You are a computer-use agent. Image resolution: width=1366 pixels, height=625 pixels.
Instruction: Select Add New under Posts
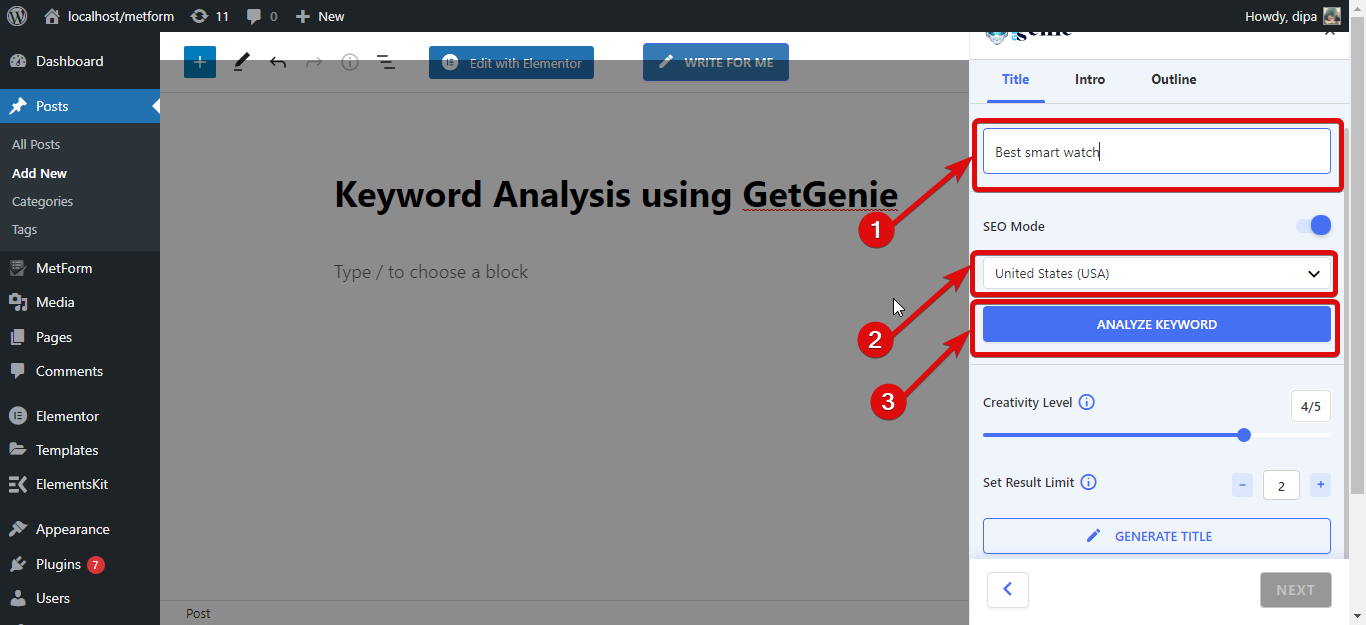click(x=39, y=173)
